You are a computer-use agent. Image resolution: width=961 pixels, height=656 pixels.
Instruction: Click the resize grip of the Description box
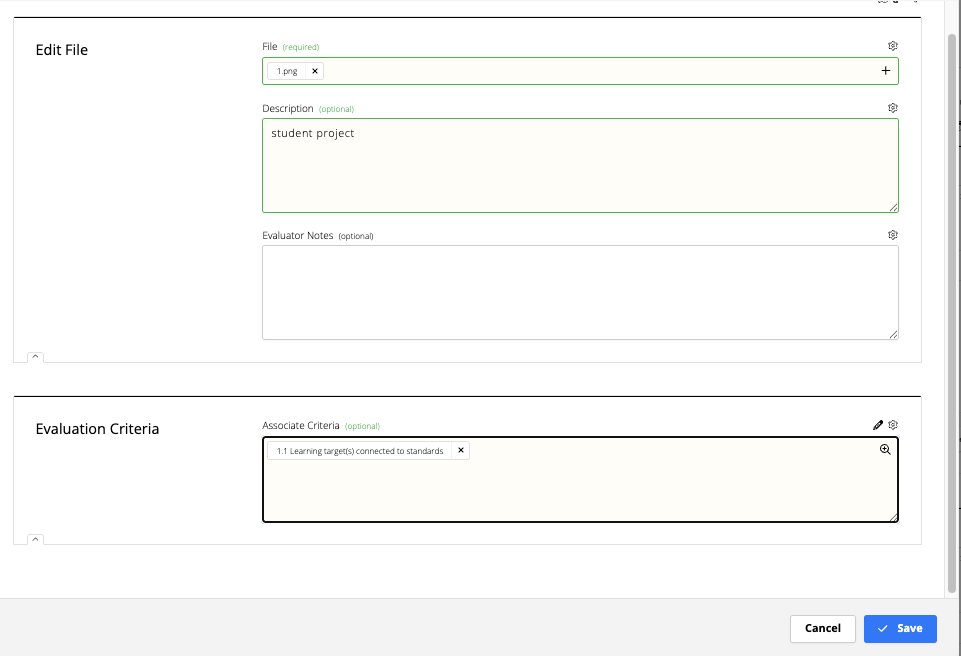[893, 207]
